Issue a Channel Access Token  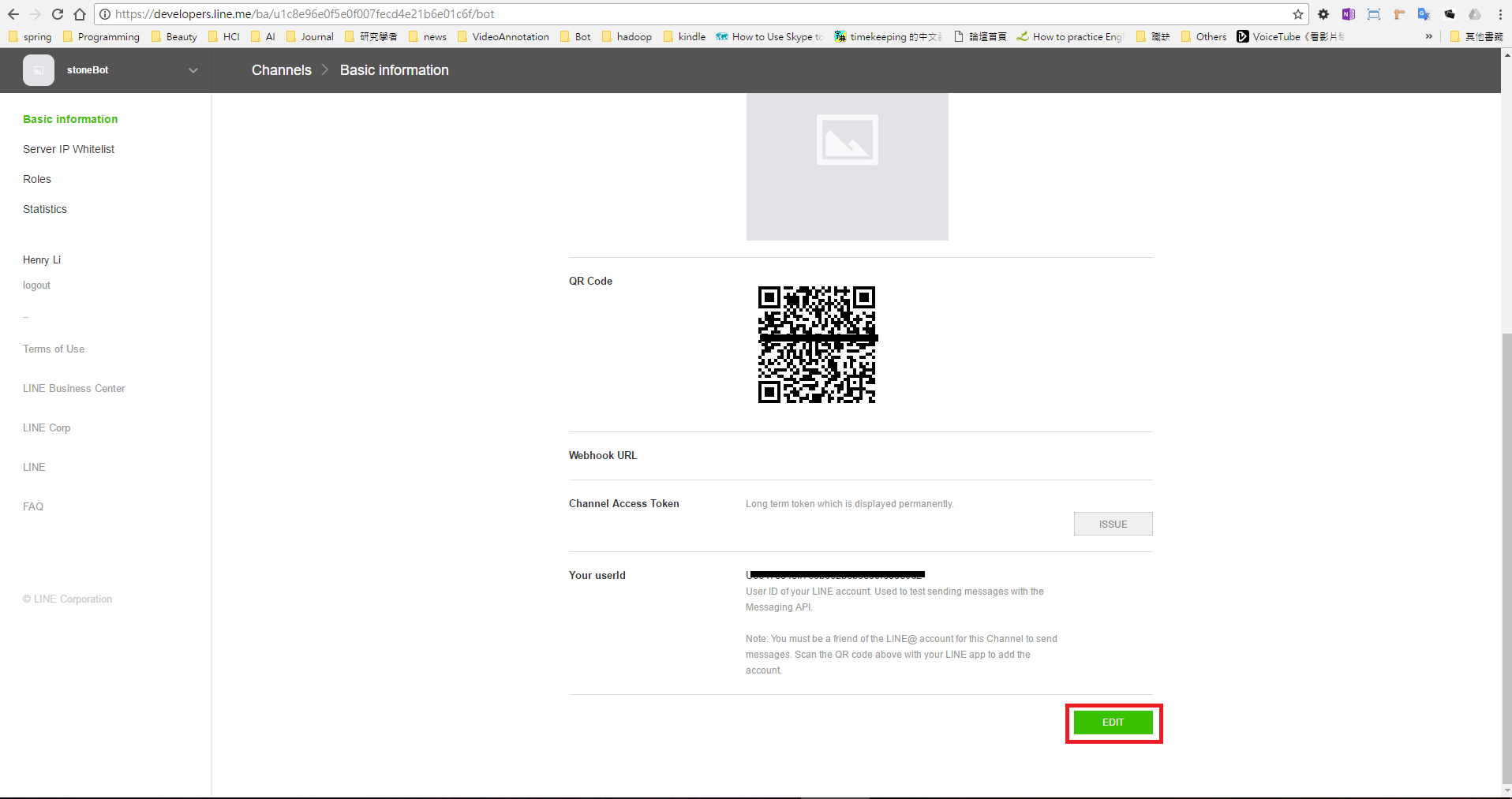click(x=1113, y=524)
